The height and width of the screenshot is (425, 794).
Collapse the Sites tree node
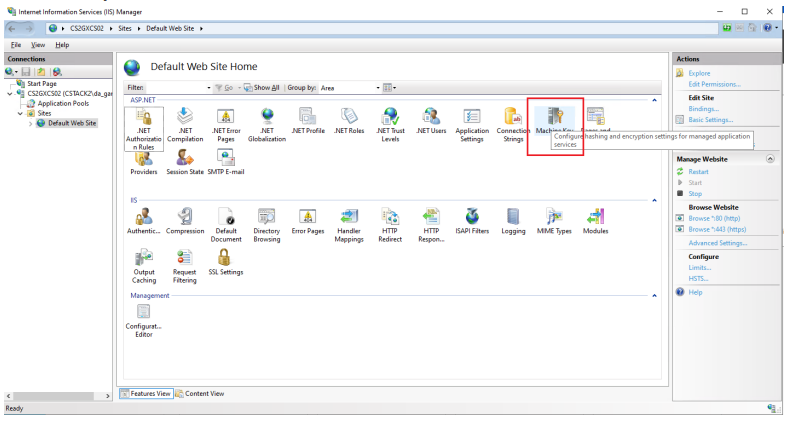tap(21, 113)
